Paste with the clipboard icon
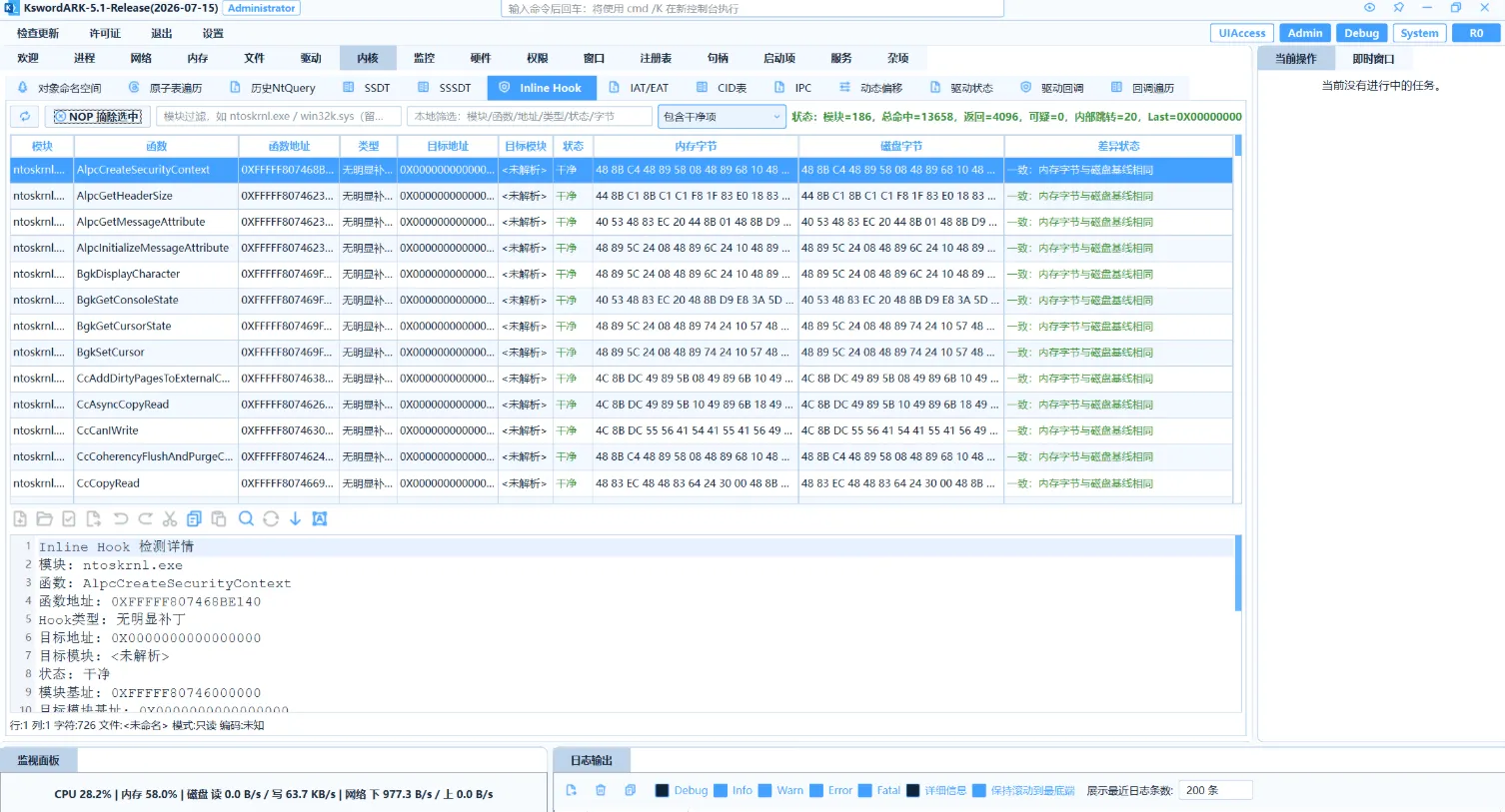Image resolution: width=1505 pixels, height=812 pixels. click(219, 518)
